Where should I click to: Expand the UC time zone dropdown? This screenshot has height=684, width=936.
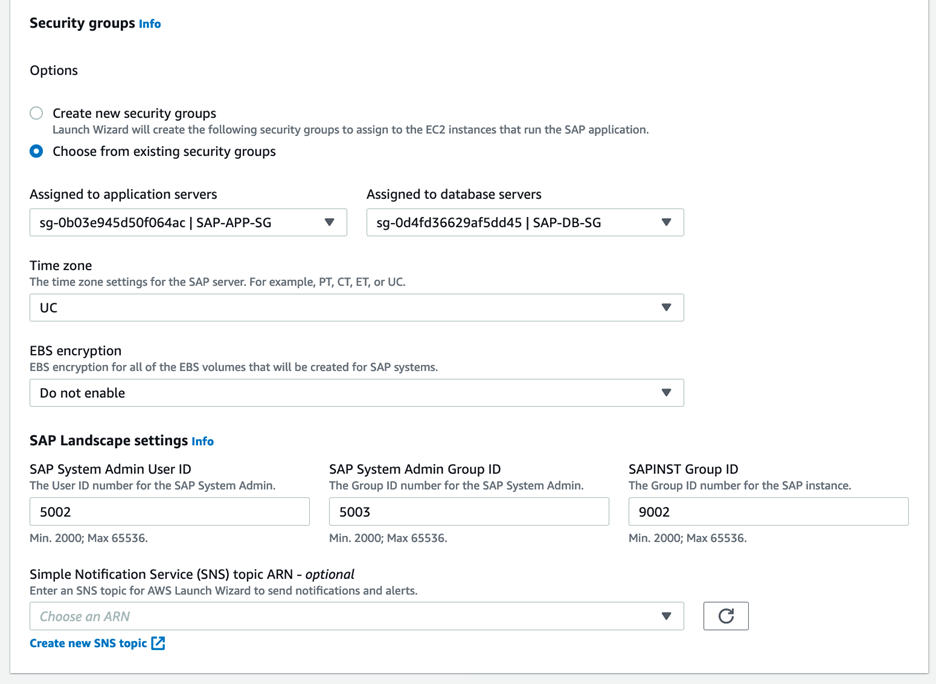pyautogui.click(x=356, y=307)
